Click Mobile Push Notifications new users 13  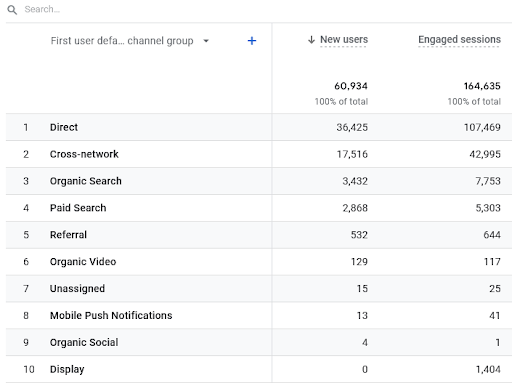tap(362, 315)
